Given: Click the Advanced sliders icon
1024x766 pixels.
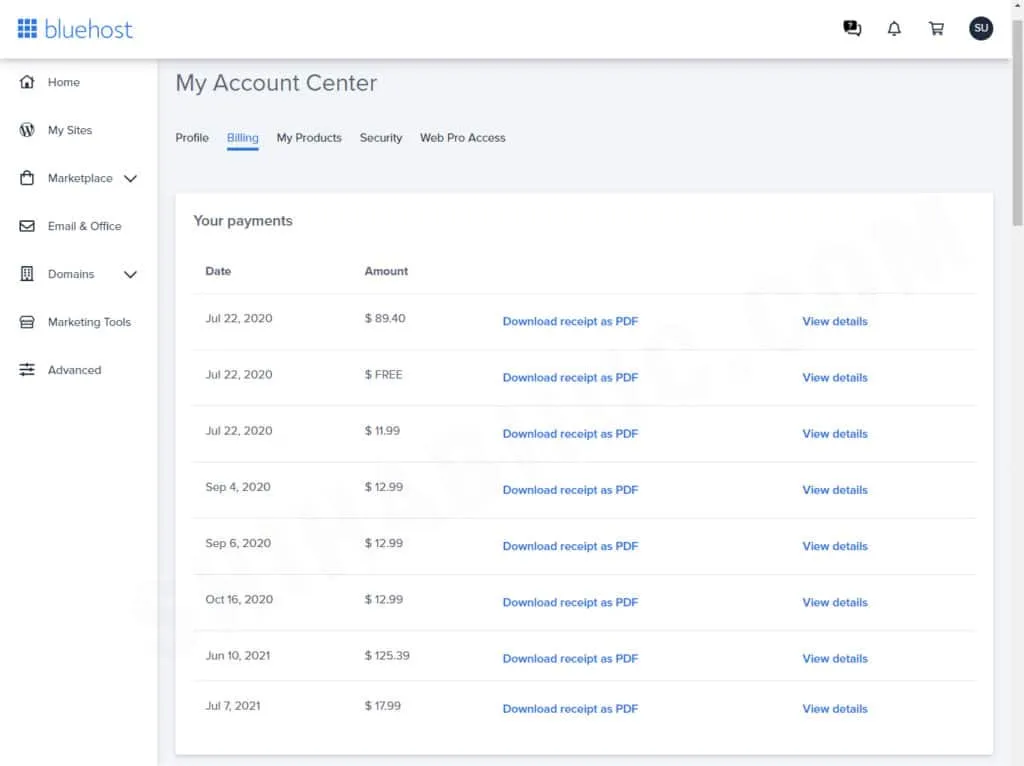Looking at the screenshot, I should [x=27, y=370].
